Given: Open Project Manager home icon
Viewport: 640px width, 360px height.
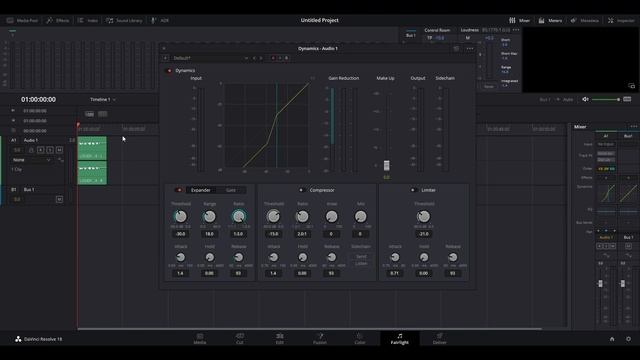Looking at the screenshot, I should 612,339.
